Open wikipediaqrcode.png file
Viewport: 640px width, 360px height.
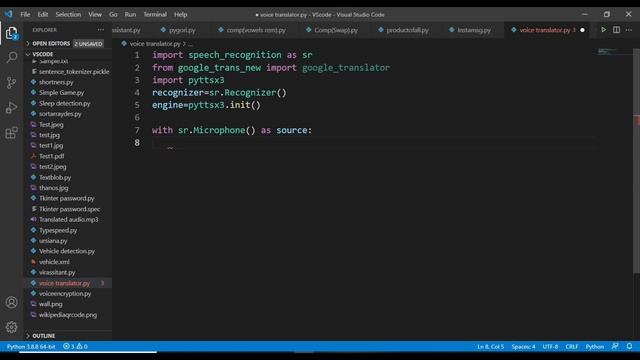pos(68,315)
